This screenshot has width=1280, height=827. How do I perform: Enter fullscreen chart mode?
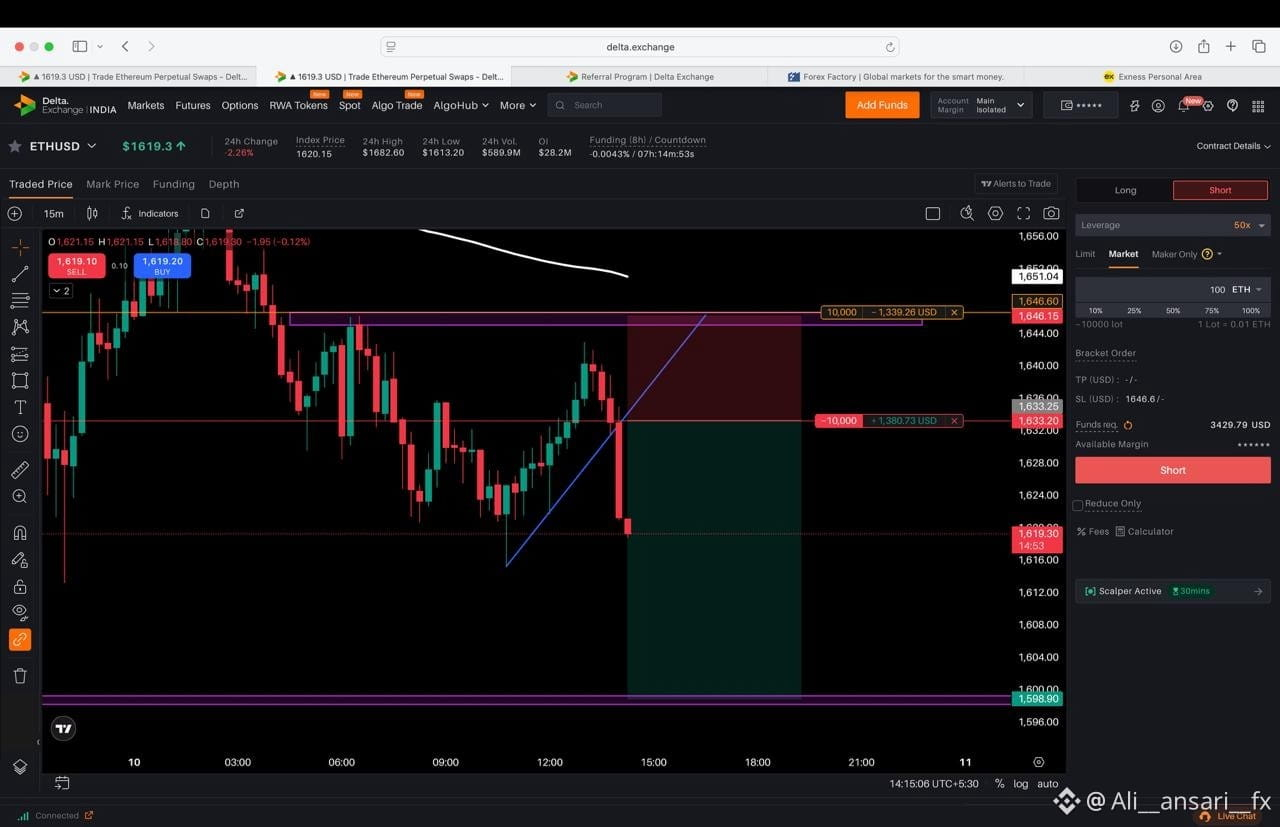1023,213
